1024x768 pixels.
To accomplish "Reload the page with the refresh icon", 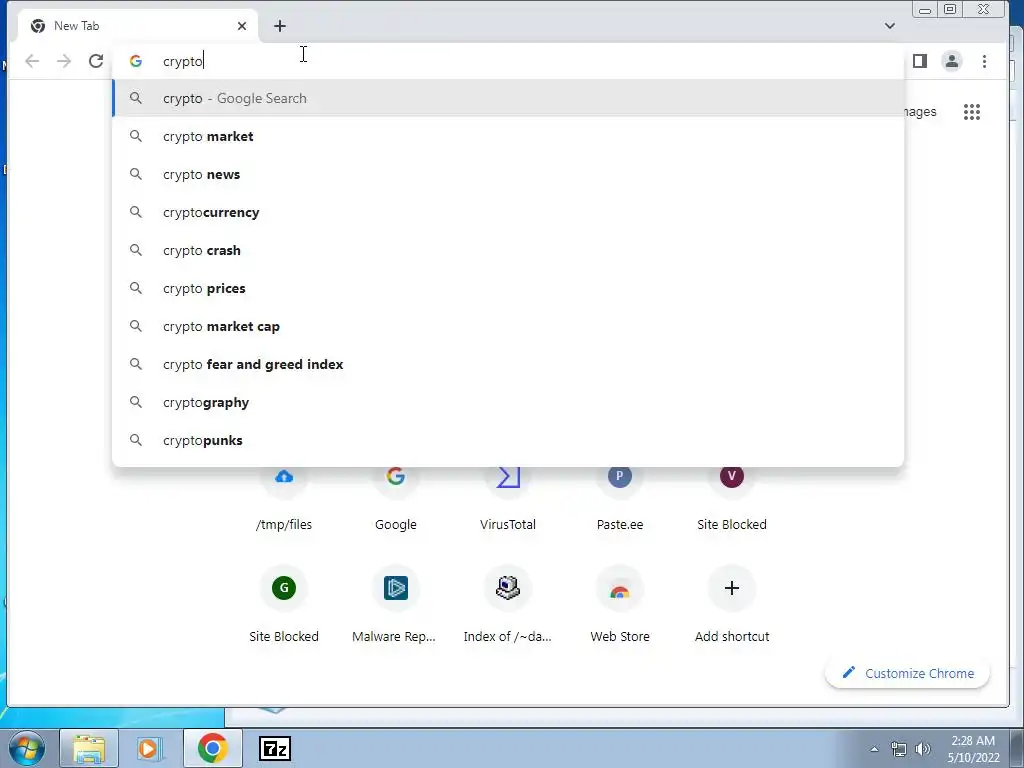I will (96, 61).
